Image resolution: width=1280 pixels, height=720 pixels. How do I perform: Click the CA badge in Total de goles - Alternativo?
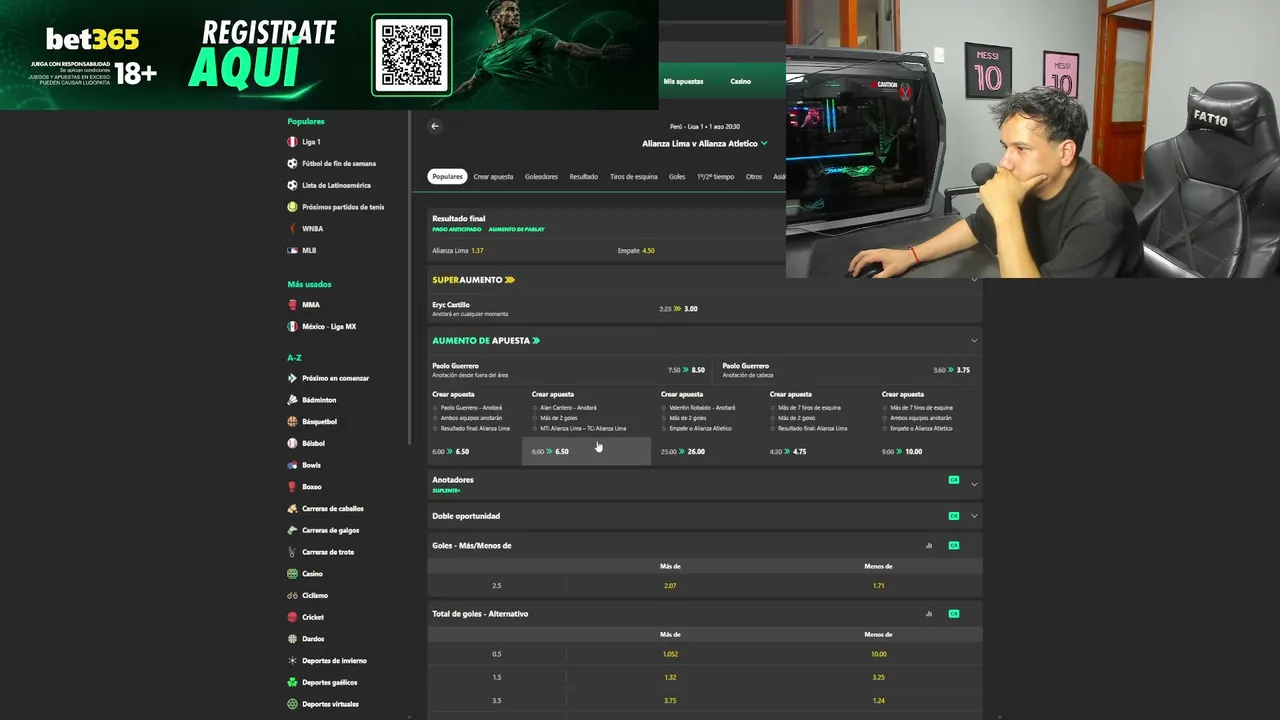pyautogui.click(x=954, y=614)
